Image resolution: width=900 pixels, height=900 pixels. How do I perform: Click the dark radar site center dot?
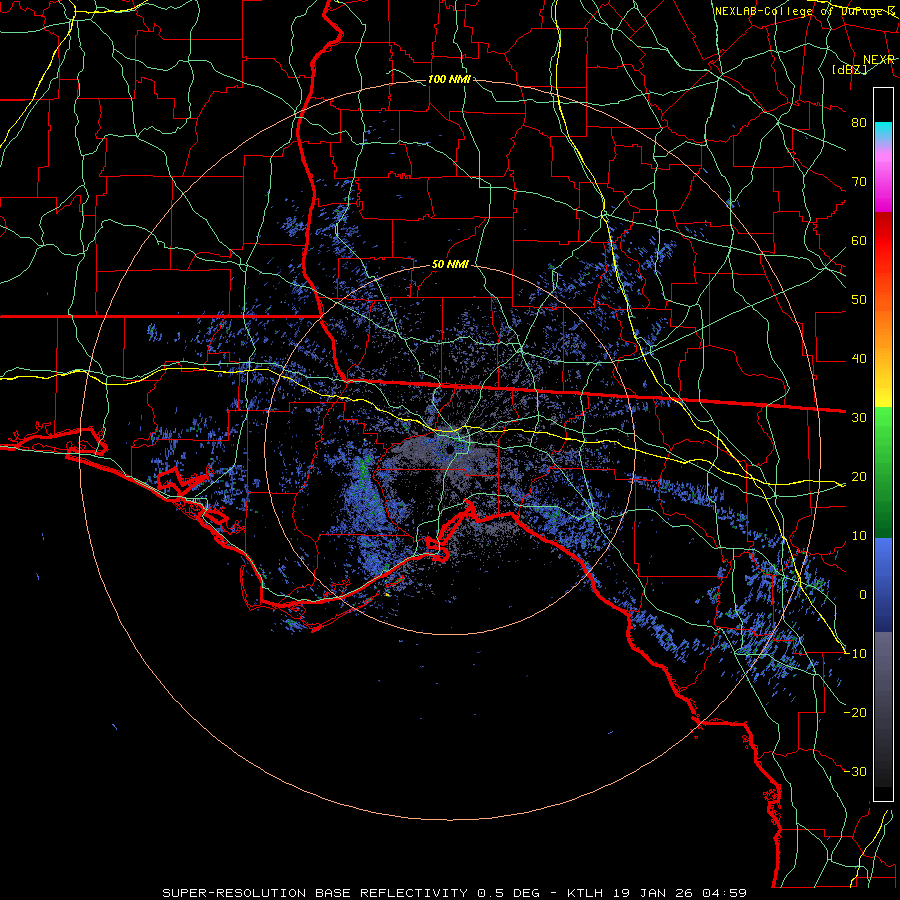[x=451, y=449]
